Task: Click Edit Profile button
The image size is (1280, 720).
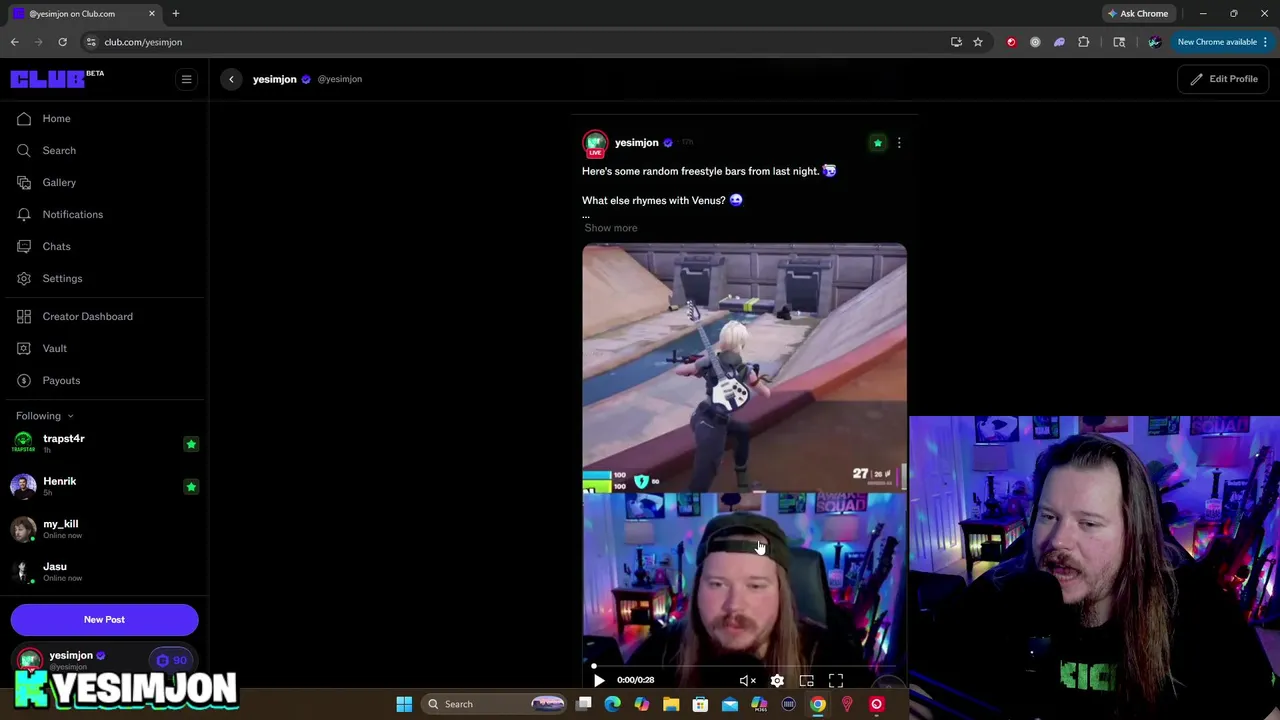Action: [1224, 79]
